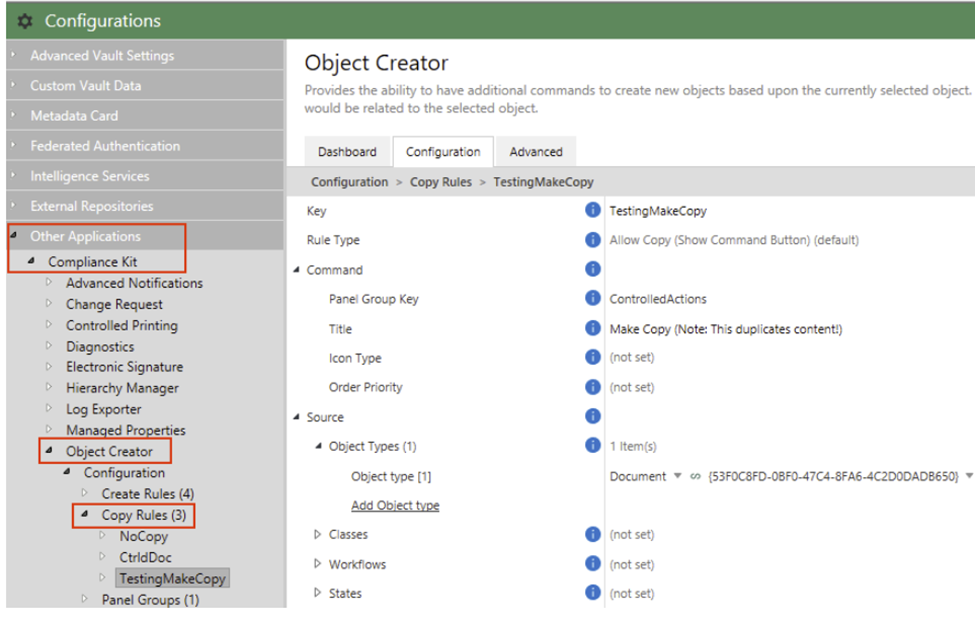Expand External Repositories section

13,205
